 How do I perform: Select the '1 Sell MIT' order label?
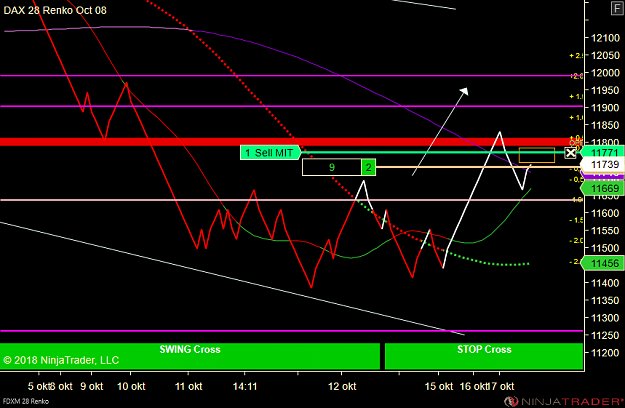click(270, 153)
